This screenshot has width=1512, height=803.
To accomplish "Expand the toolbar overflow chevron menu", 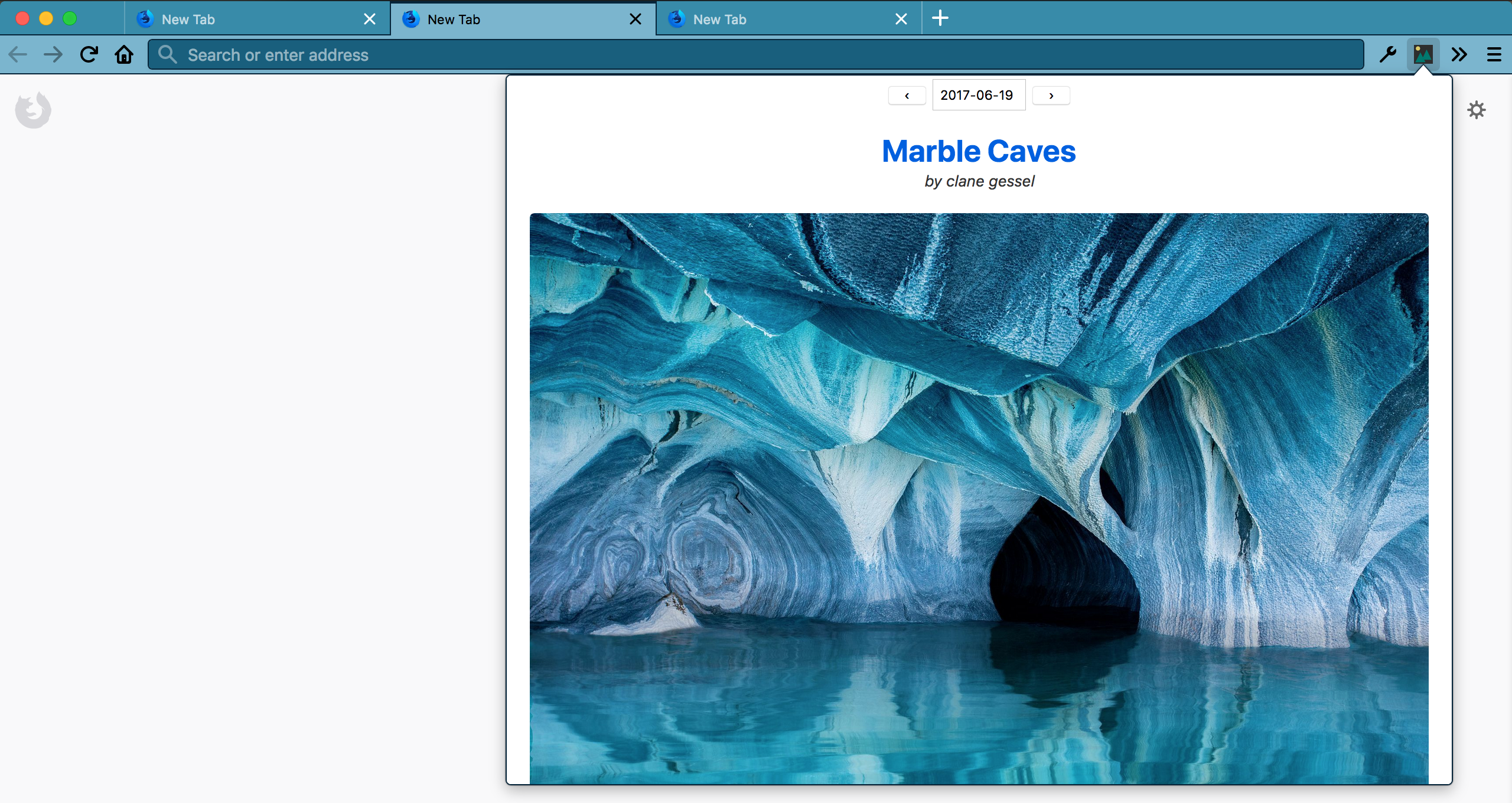I will tap(1459, 55).
